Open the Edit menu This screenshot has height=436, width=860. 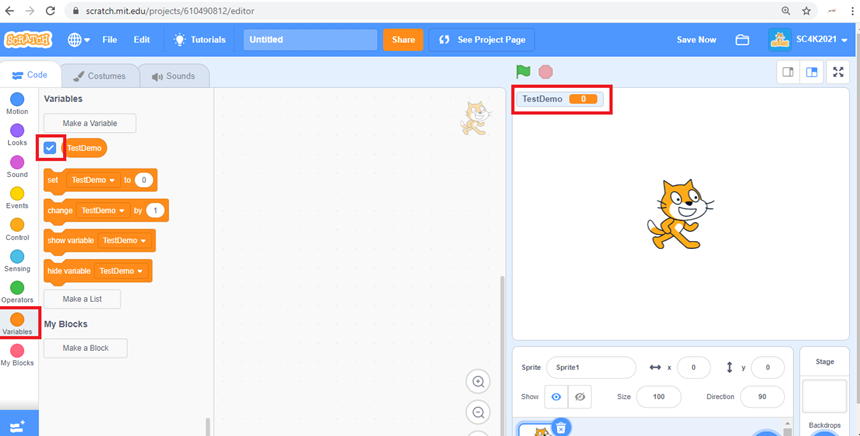[142, 39]
